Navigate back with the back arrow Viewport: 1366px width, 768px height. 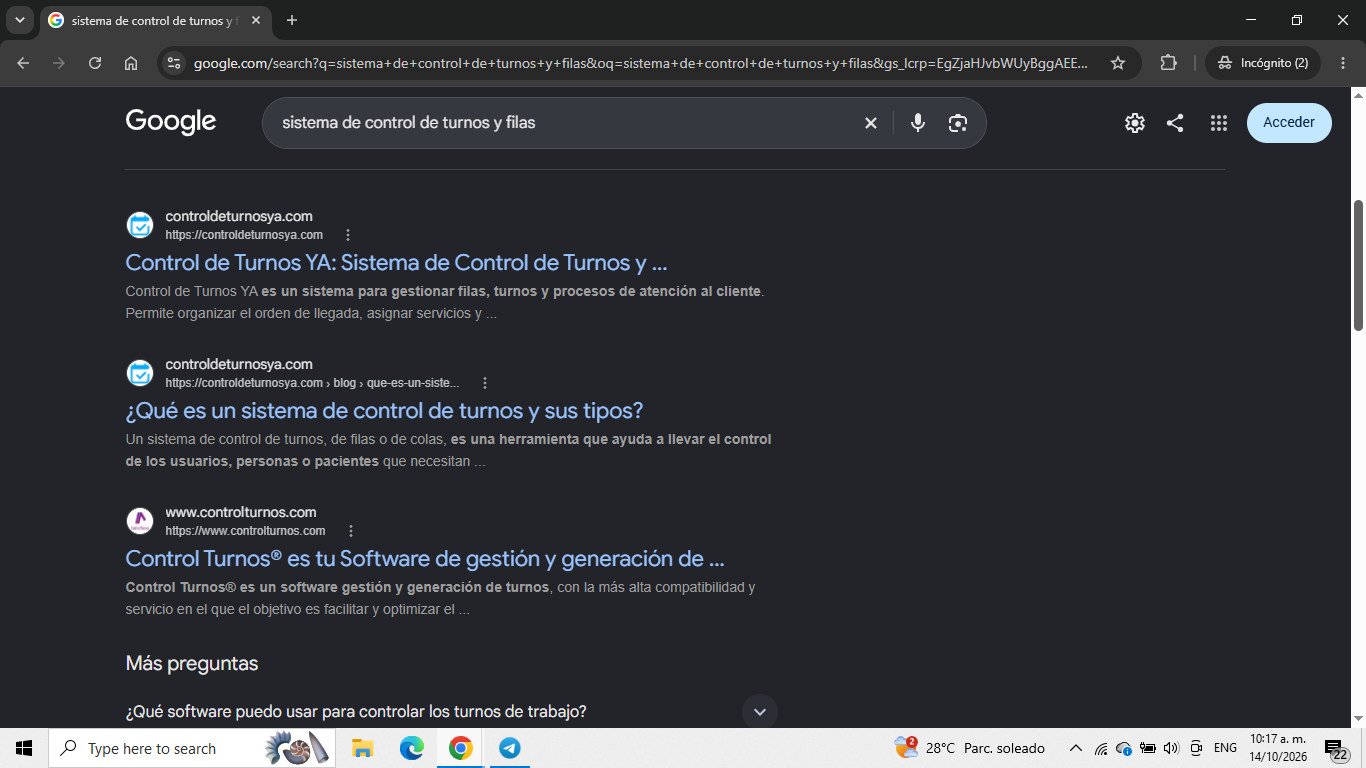(23, 63)
